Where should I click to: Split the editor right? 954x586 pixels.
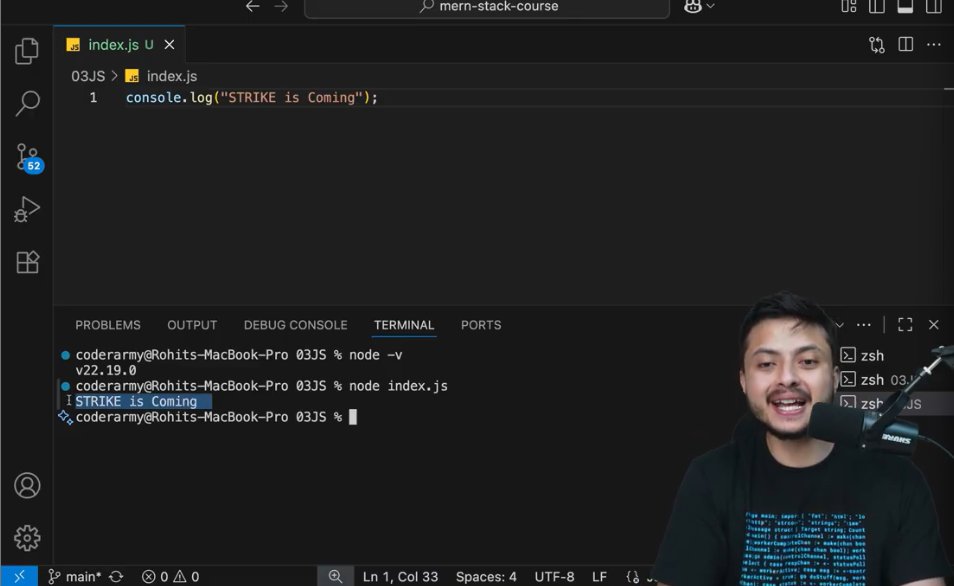(905, 44)
